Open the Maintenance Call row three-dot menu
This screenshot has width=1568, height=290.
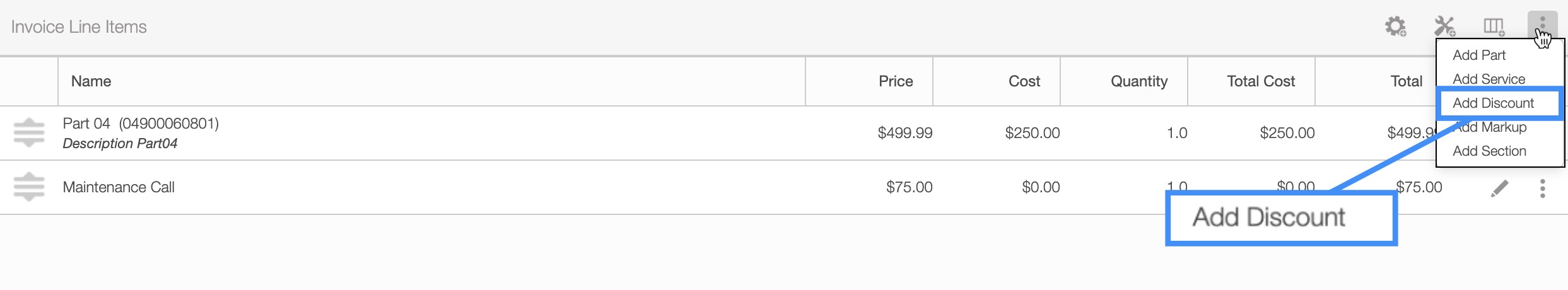click(x=1542, y=188)
